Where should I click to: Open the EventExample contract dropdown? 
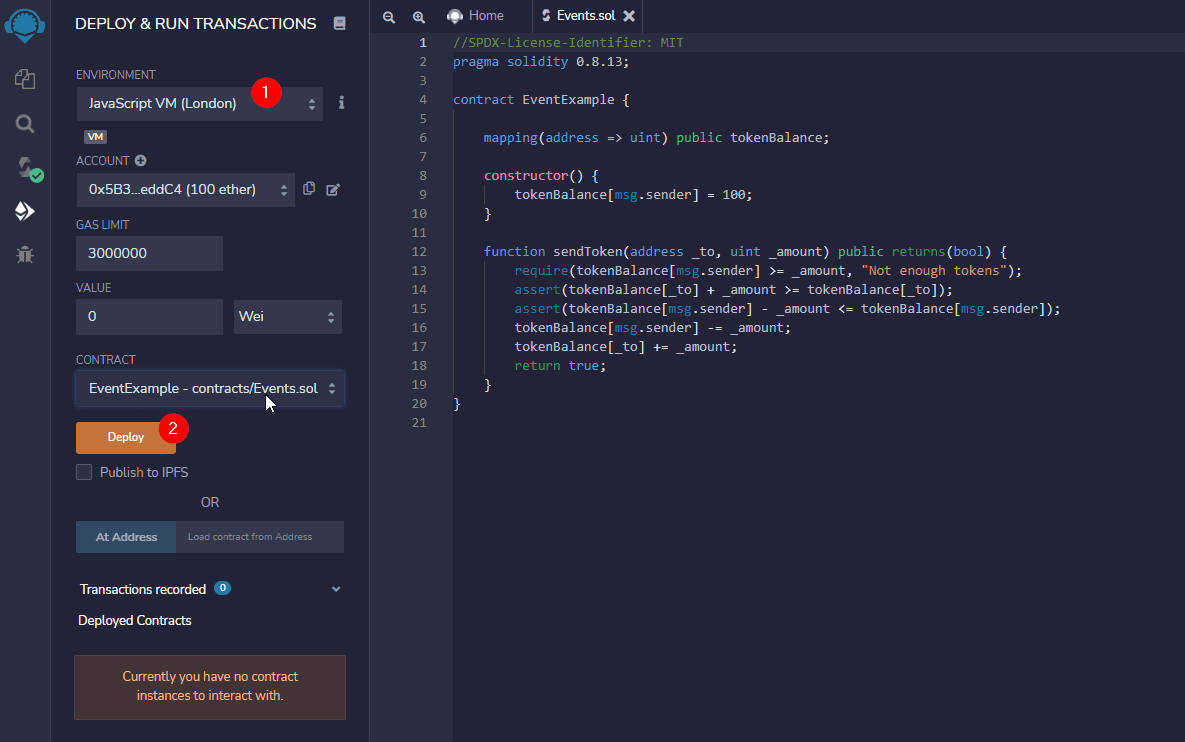pyautogui.click(x=210, y=388)
